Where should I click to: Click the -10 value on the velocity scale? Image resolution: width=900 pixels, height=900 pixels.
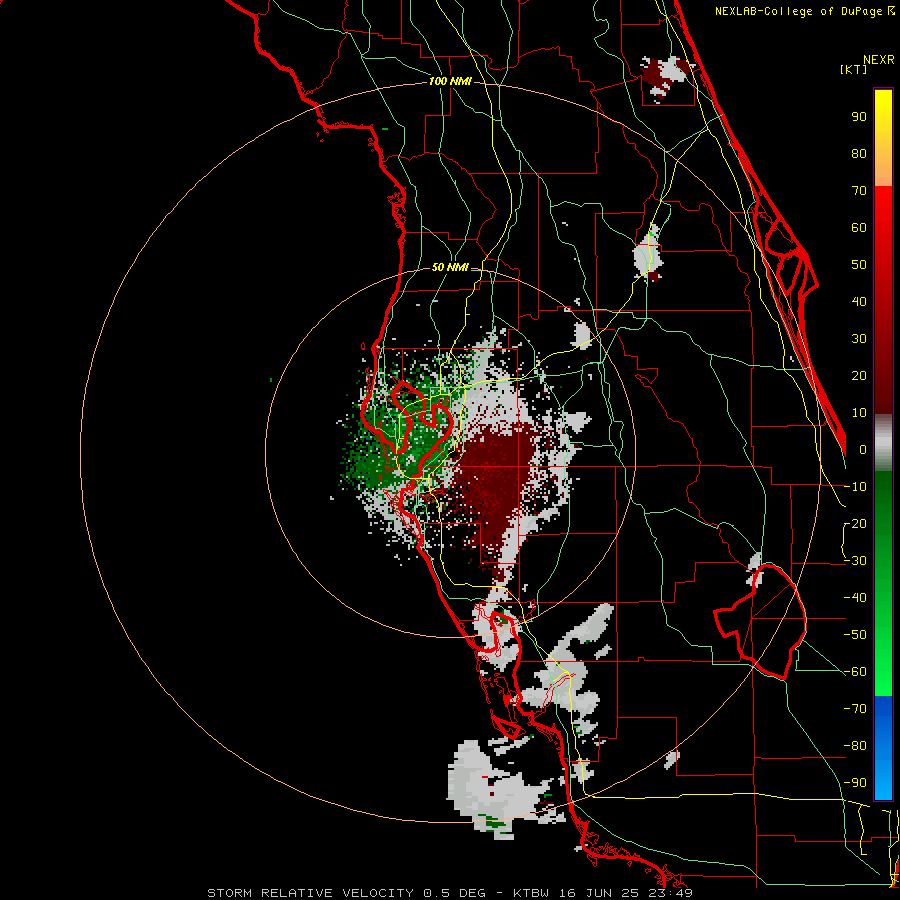point(855,486)
